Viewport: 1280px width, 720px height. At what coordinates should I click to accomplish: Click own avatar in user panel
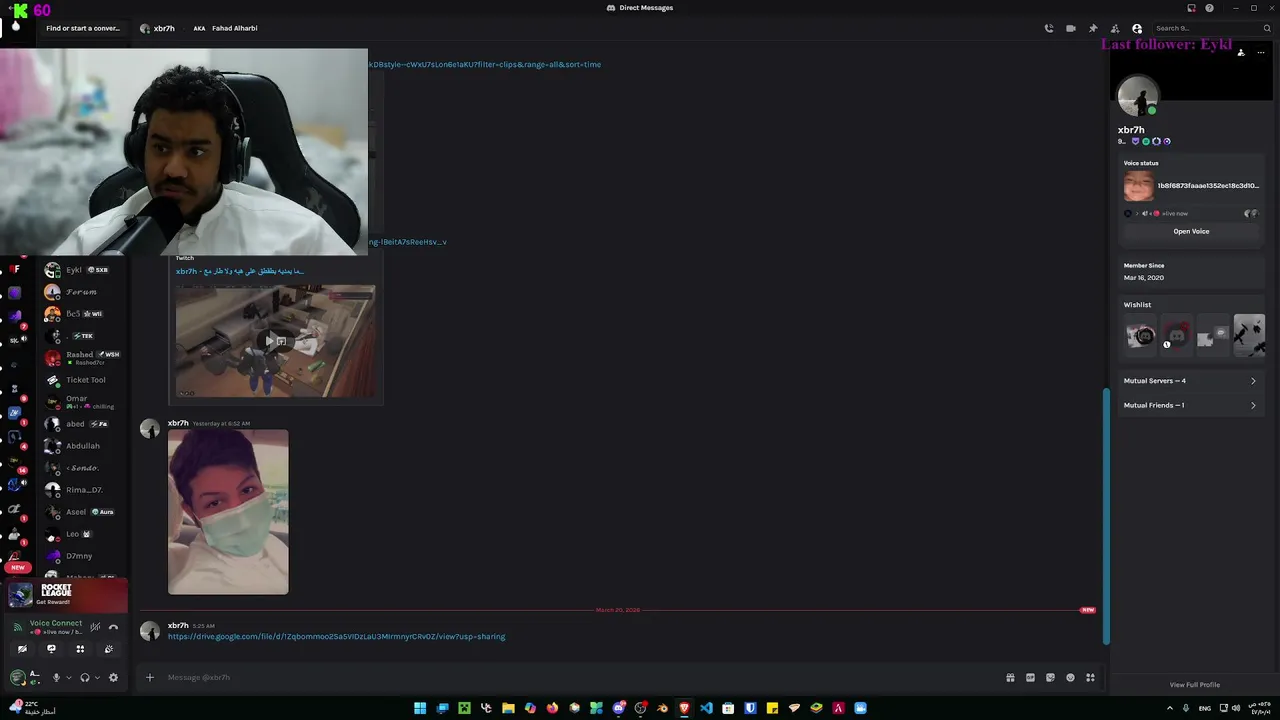(18, 677)
